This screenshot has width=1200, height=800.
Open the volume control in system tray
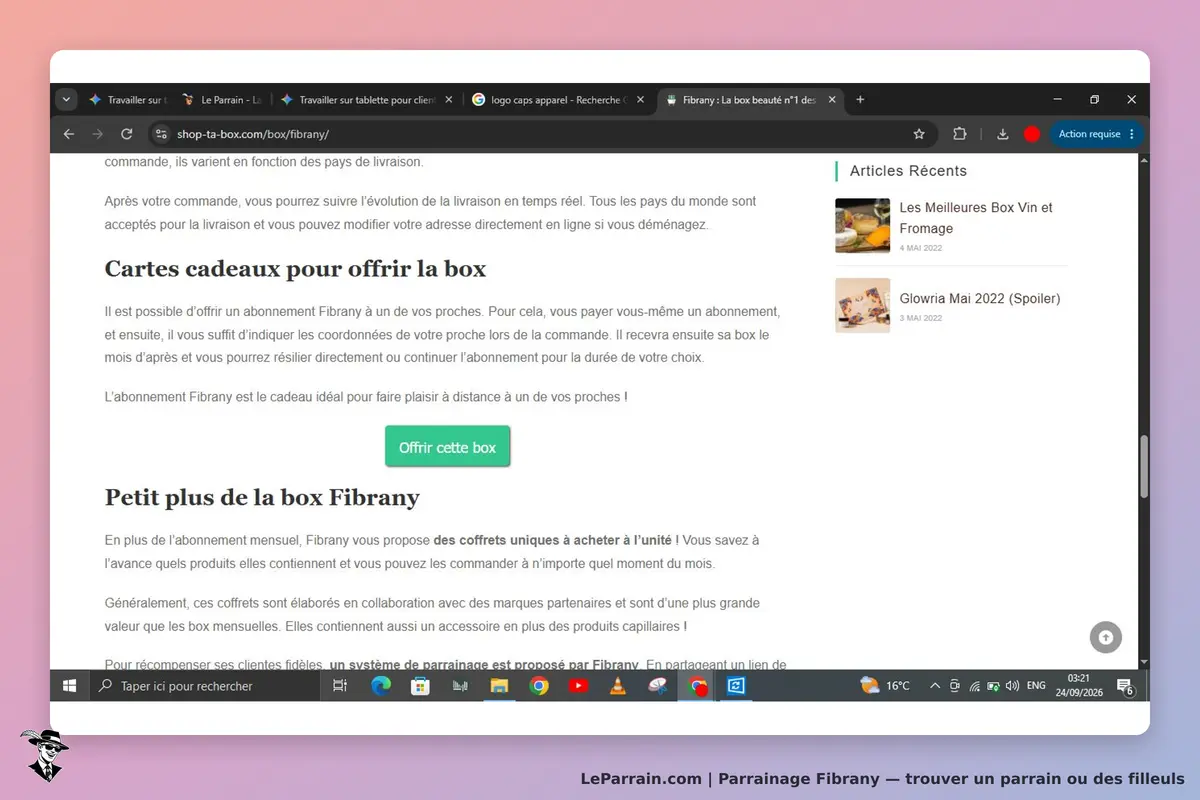tap(1012, 686)
